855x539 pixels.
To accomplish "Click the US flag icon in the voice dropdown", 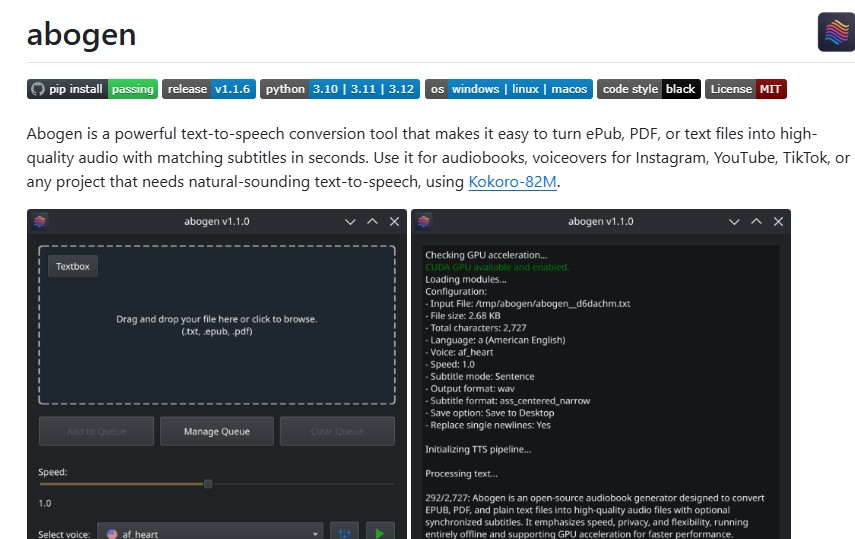I will (x=112, y=534).
